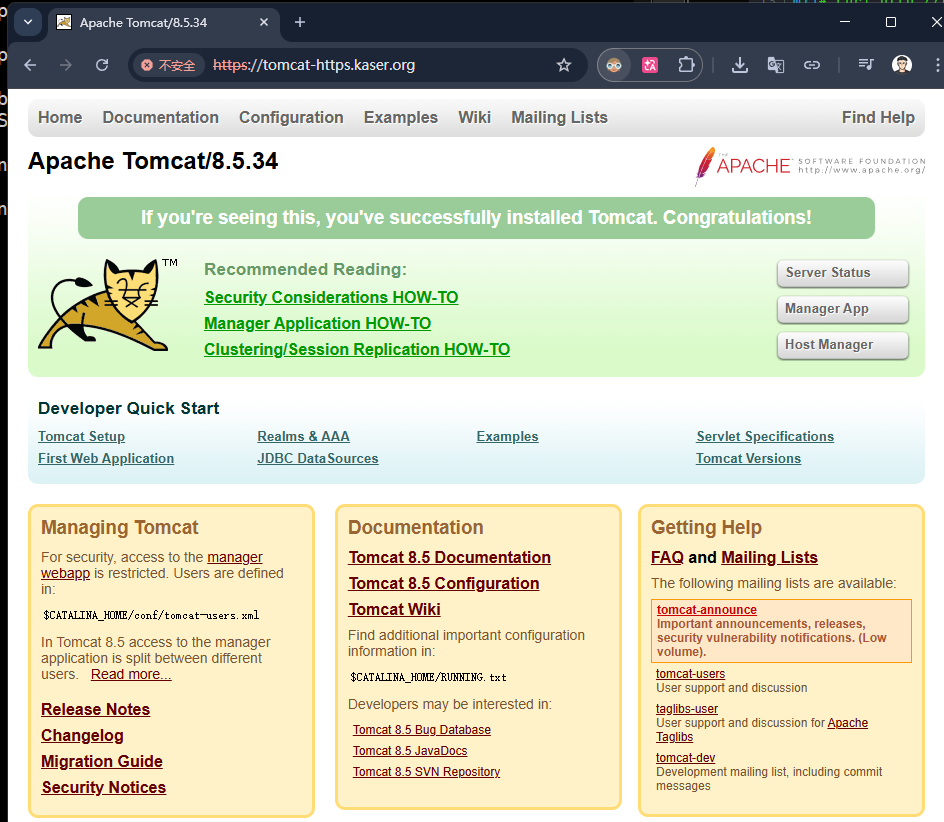Click the Apache Software Foundation logo
The height and width of the screenshot is (822, 944).
click(810, 166)
